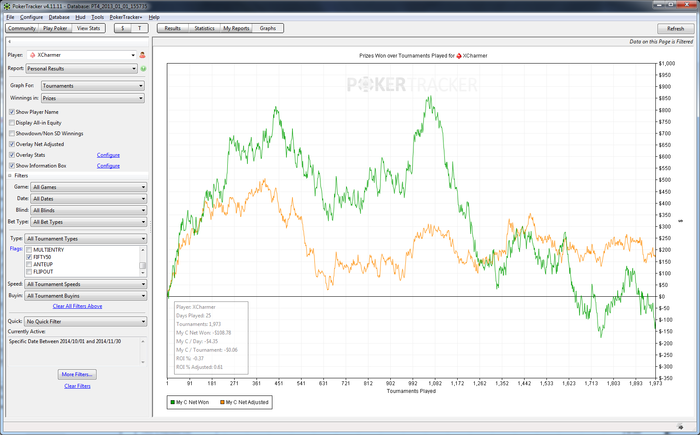Collapse the Filters section expander
The width and height of the screenshot is (700, 435).
click(x=10, y=176)
